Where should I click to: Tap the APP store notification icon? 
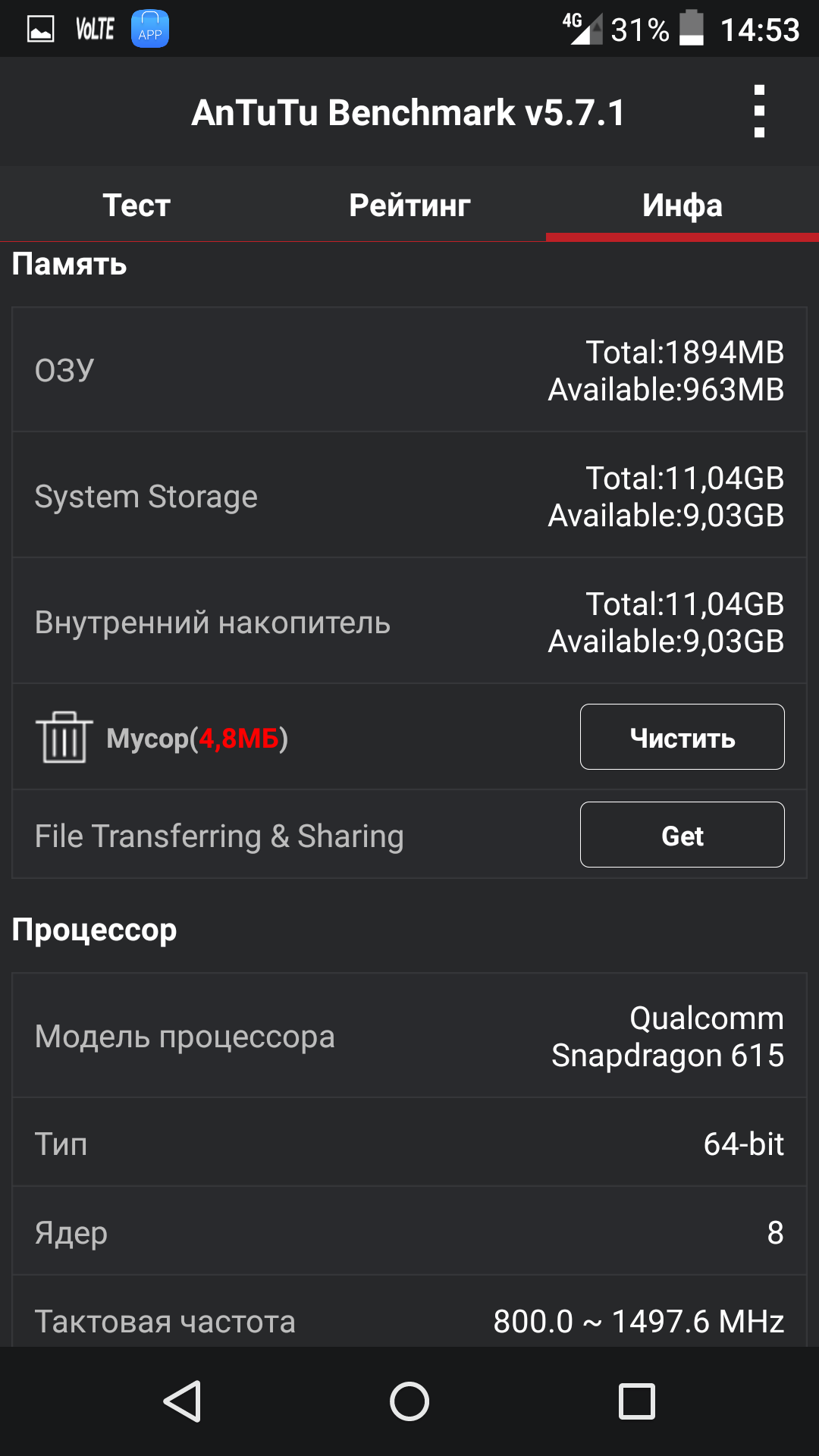(150, 30)
